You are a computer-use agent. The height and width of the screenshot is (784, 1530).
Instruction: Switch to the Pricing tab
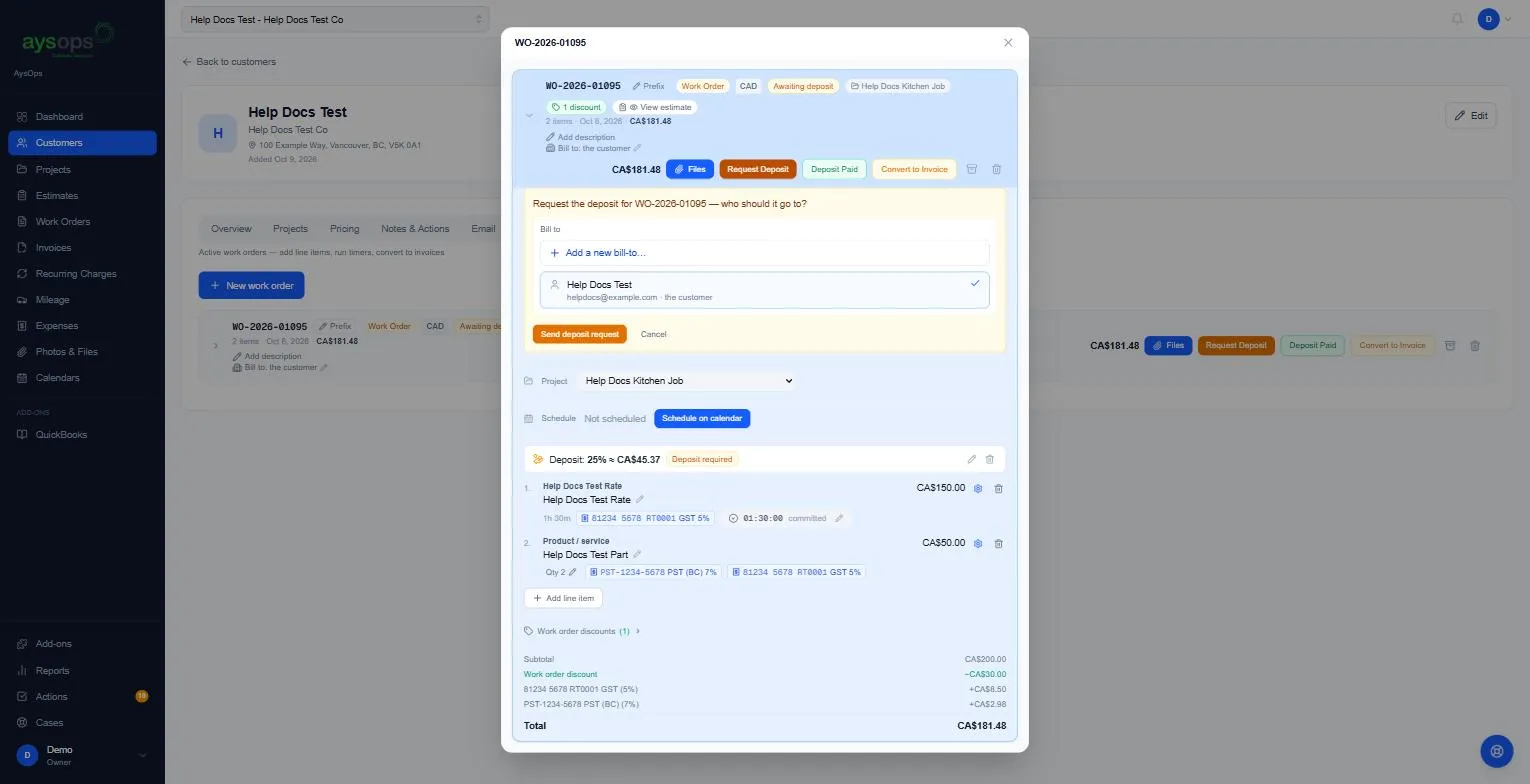click(344, 229)
